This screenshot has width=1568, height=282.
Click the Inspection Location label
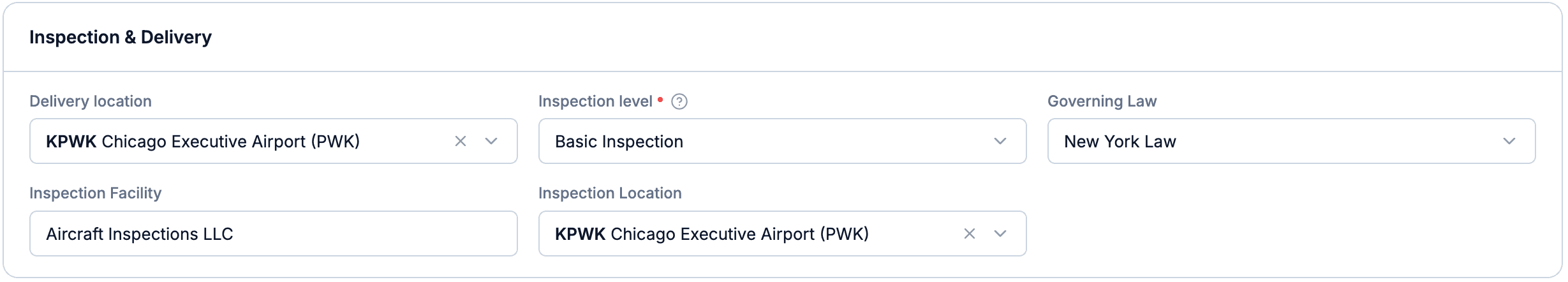pos(610,193)
